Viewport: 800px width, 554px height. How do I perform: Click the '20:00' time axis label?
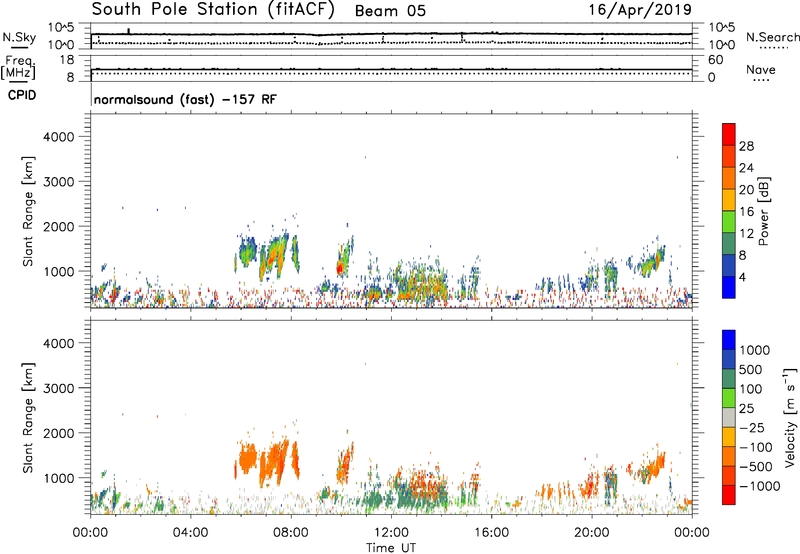point(591,533)
